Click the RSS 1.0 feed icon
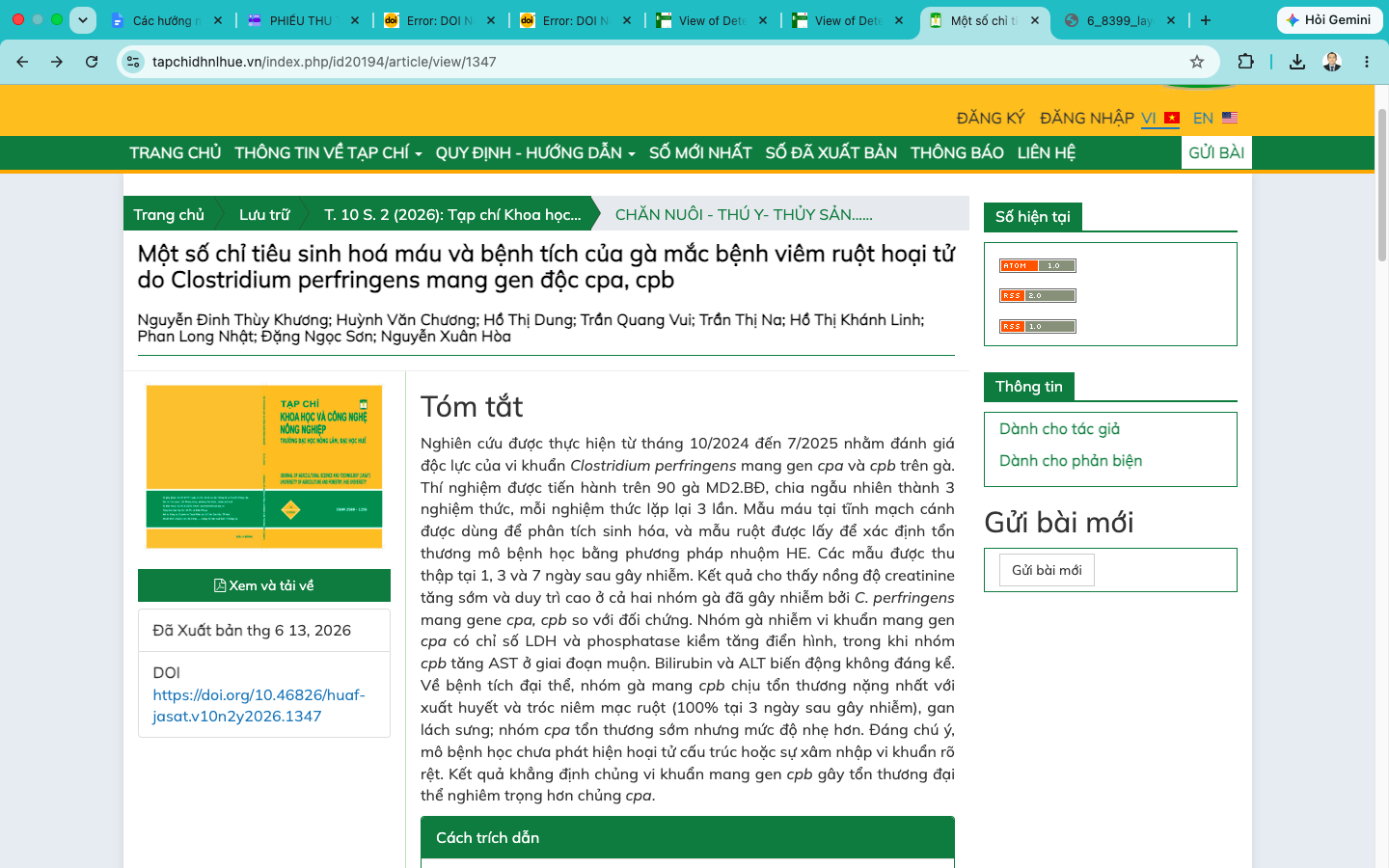The image size is (1389, 868). tap(1038, 326)
